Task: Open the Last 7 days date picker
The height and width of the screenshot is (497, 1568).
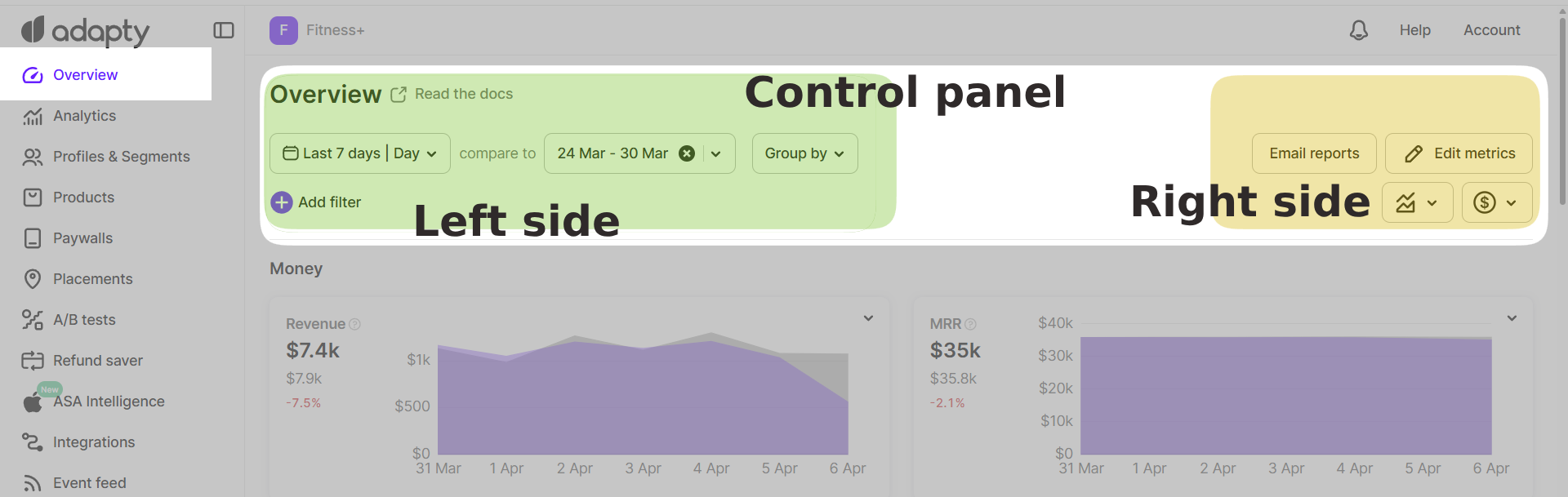Action: tap(359, 153)
